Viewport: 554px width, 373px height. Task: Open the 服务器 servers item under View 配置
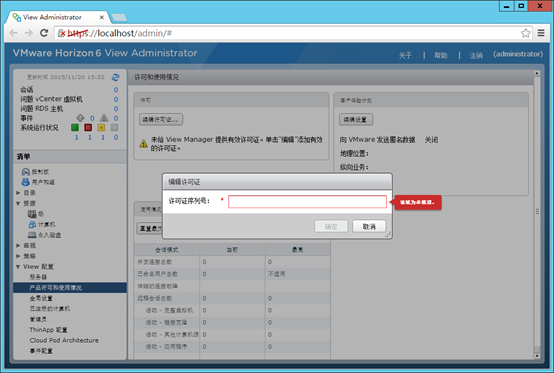point(38,277)
